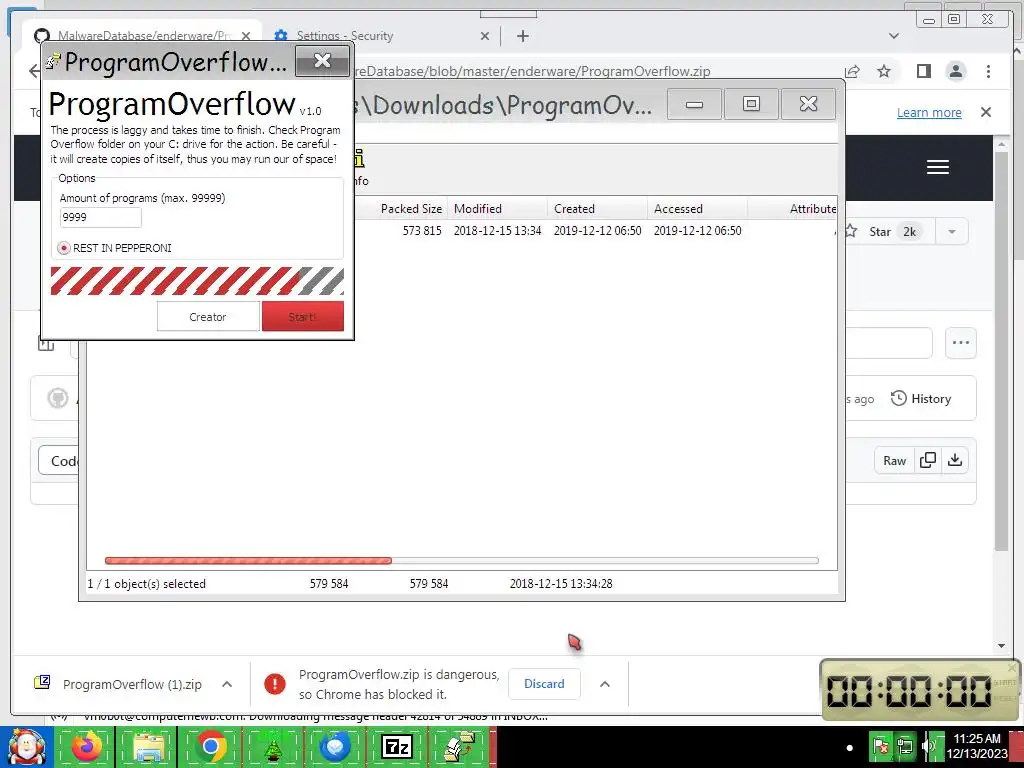Close the Settings - Security tab

click(485, 36)
